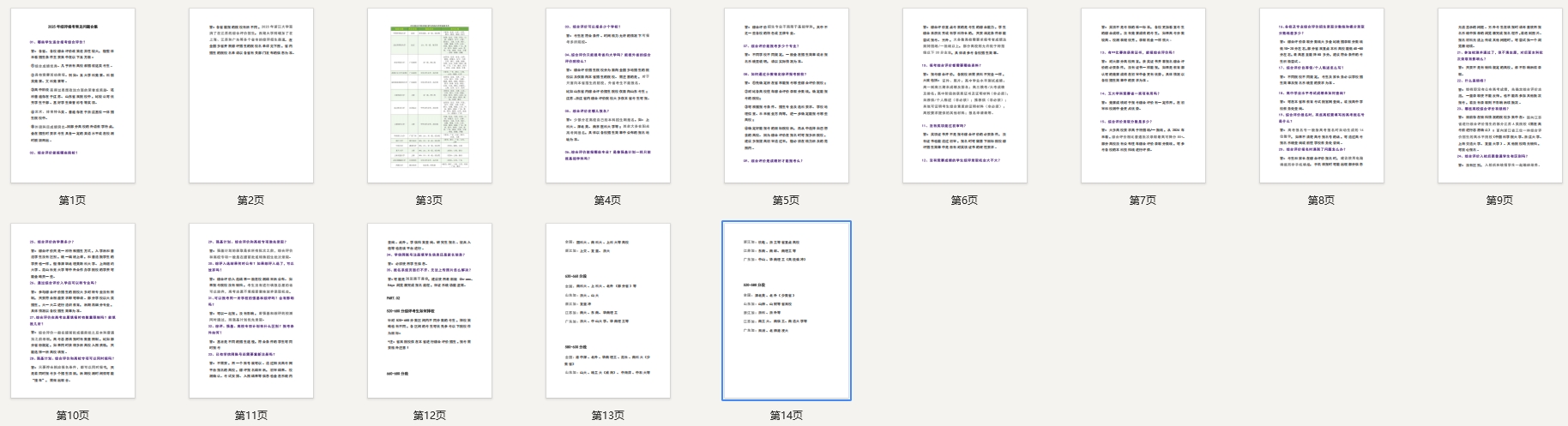The width and height of the screenshot is (1568, 426).
Task: Select the page 2 thumbnail
Action: (x=251, y=96)
